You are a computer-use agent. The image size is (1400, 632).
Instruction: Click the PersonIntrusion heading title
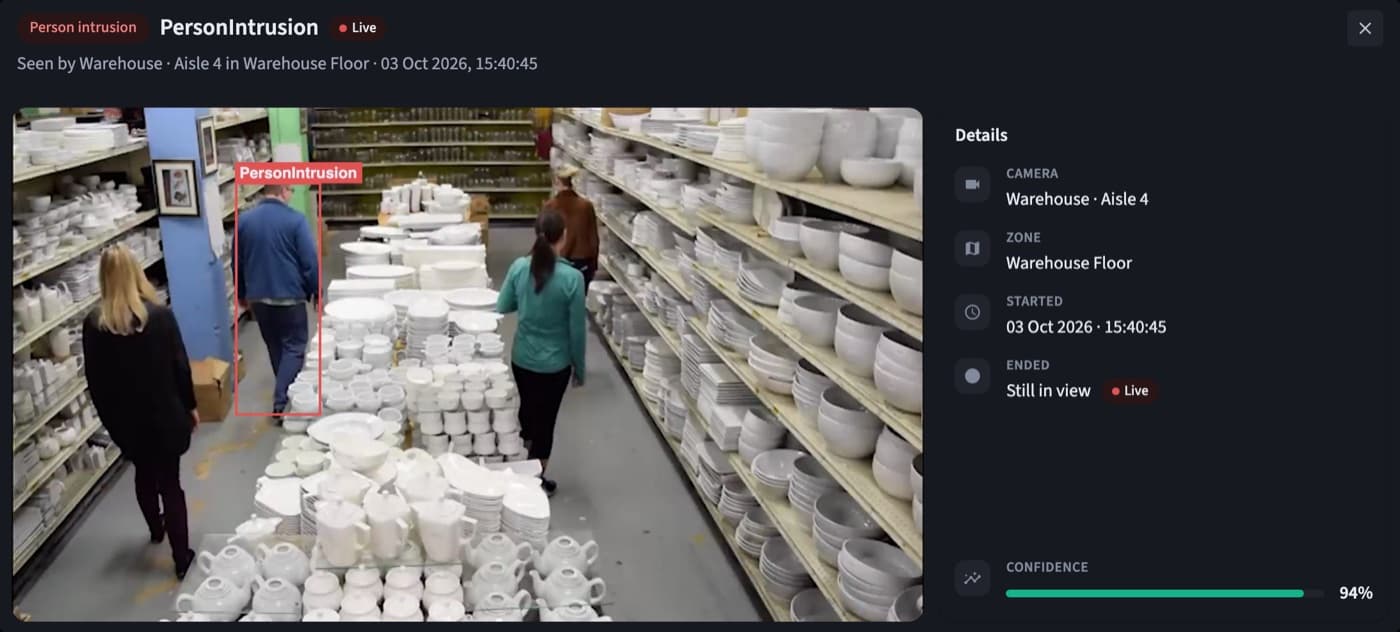[239, 28]
